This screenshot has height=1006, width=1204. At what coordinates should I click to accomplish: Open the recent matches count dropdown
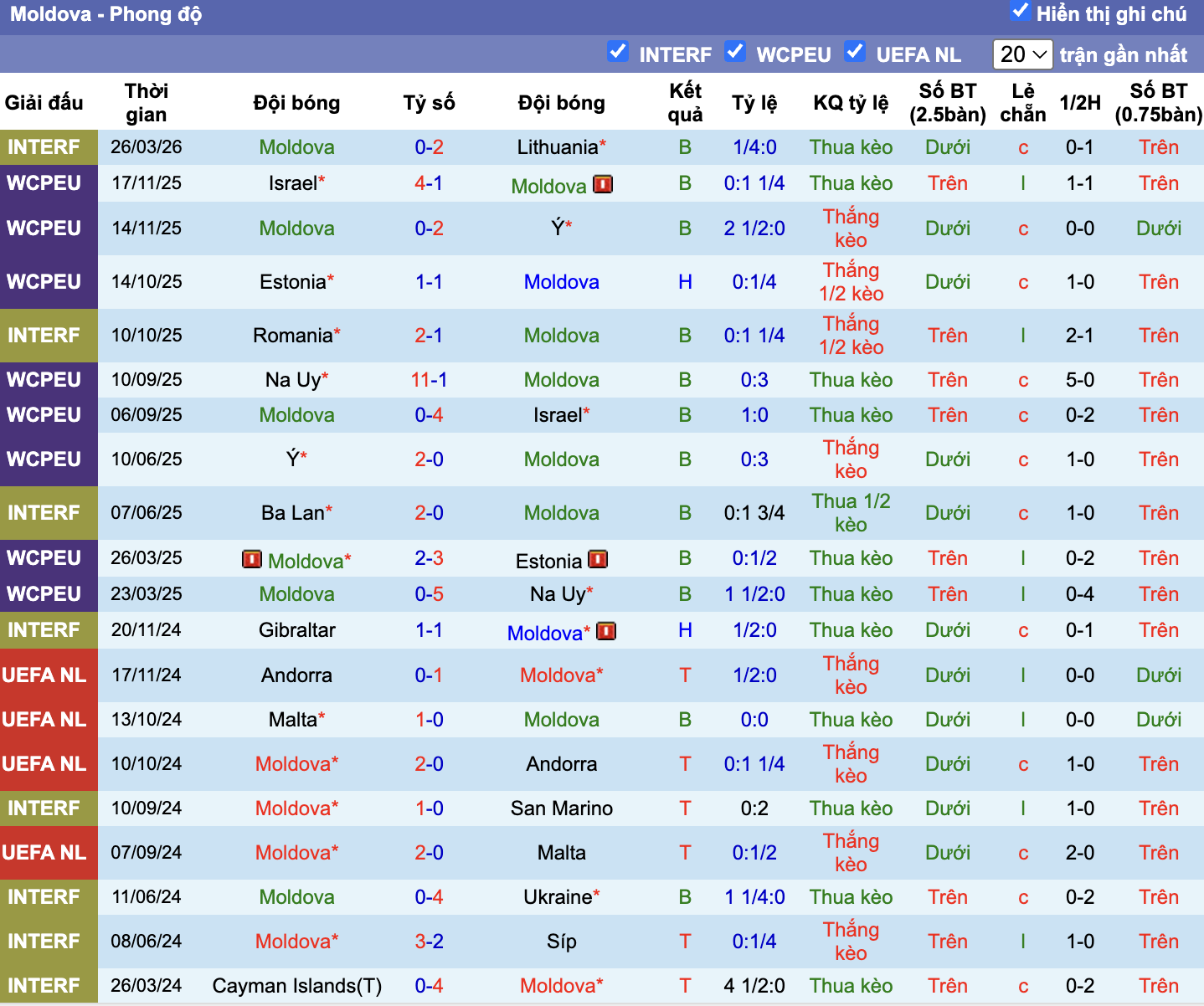click(1022, 54)
